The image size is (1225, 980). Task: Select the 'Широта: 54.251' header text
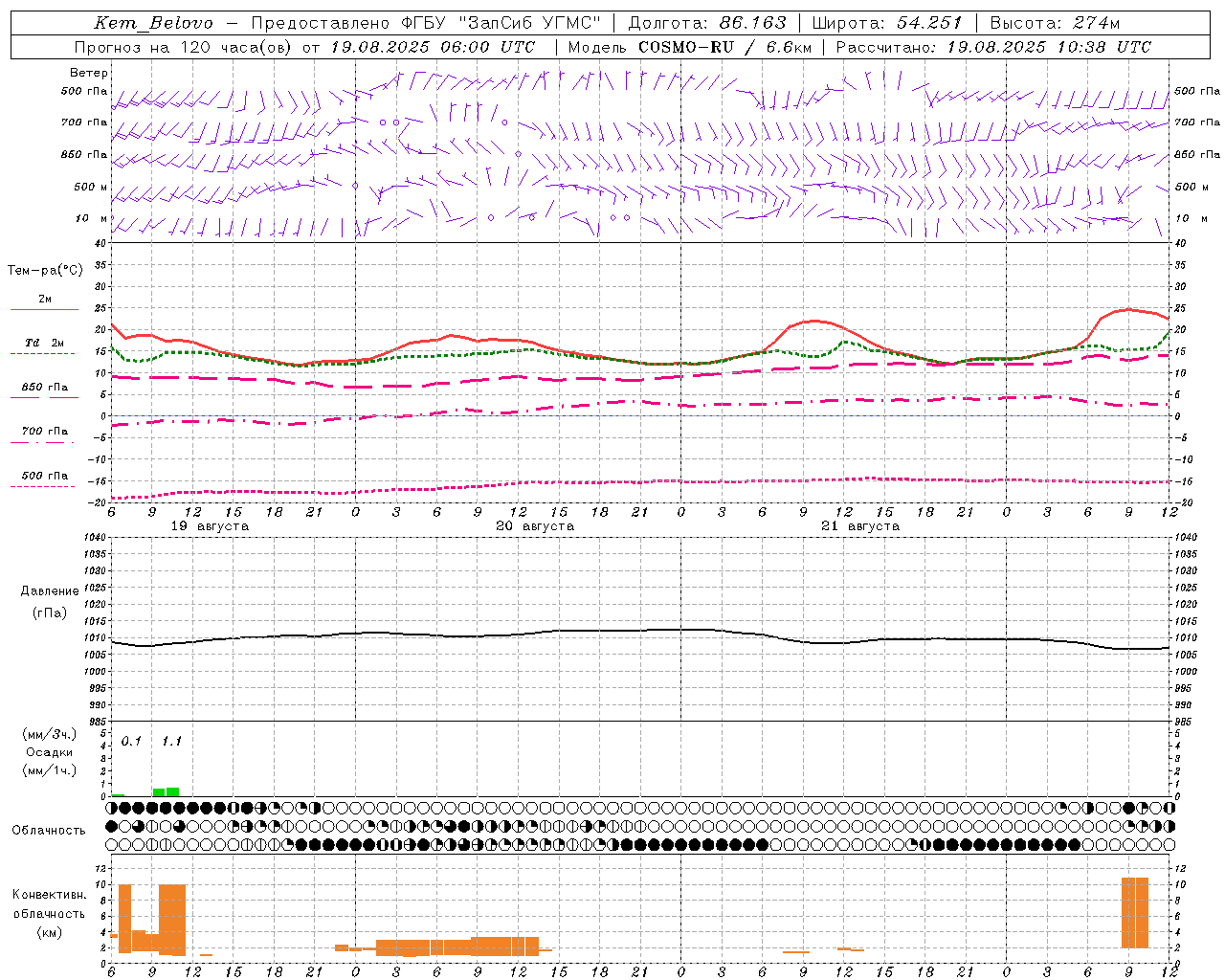click(x=886, y=23)
